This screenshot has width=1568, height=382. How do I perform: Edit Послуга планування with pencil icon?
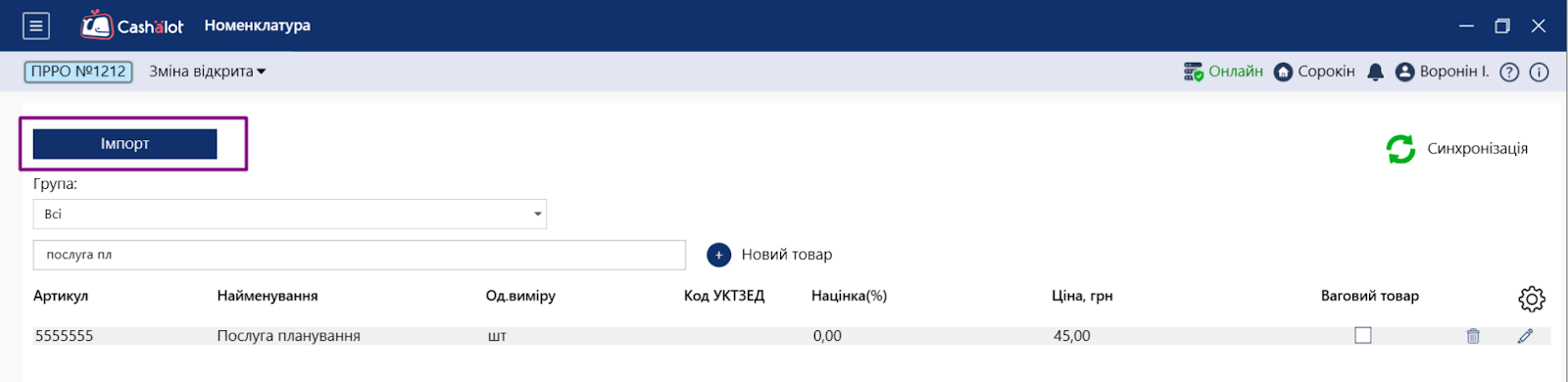1525,336
